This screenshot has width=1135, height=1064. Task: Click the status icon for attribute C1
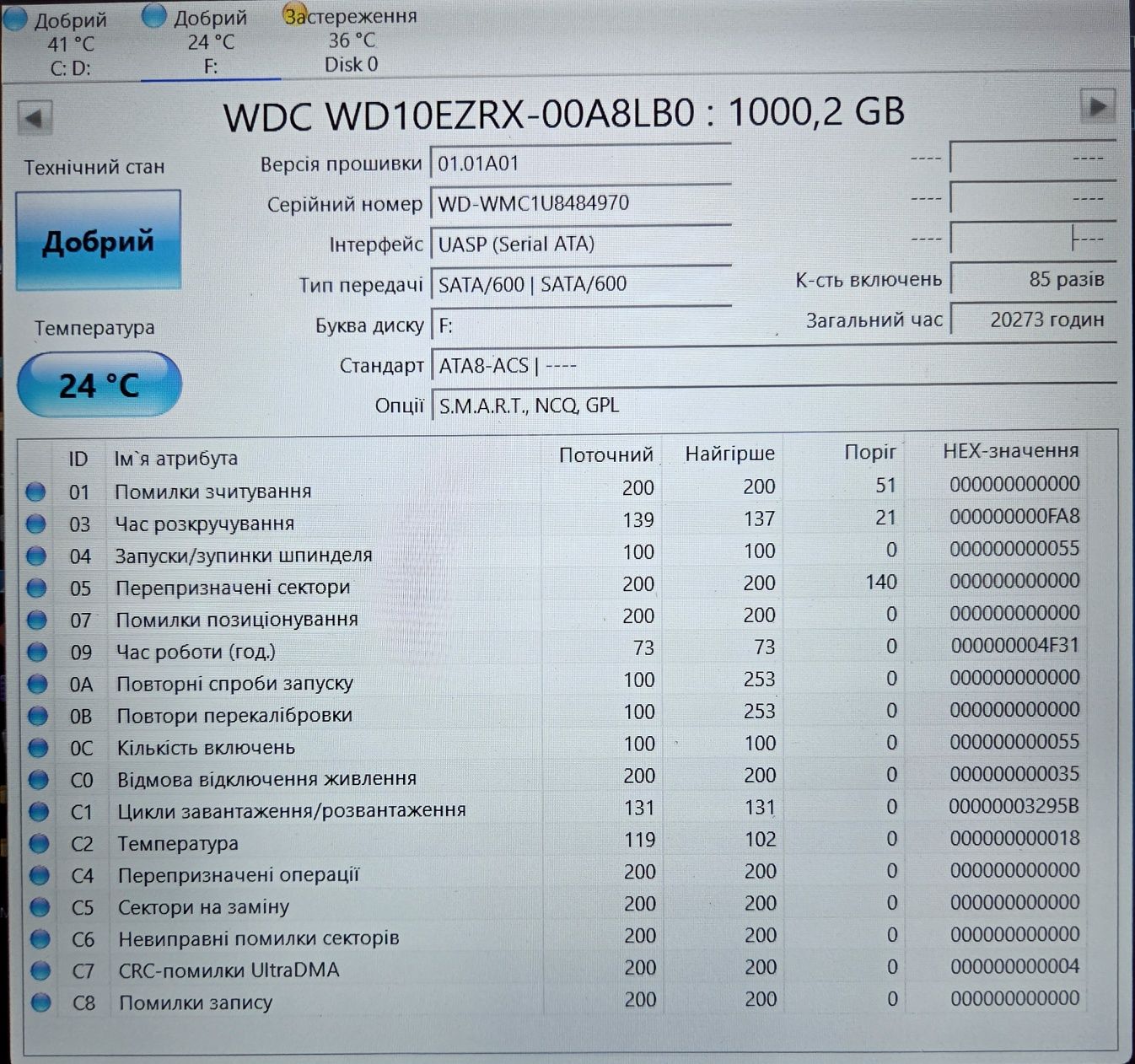click(x=39, y=811)
